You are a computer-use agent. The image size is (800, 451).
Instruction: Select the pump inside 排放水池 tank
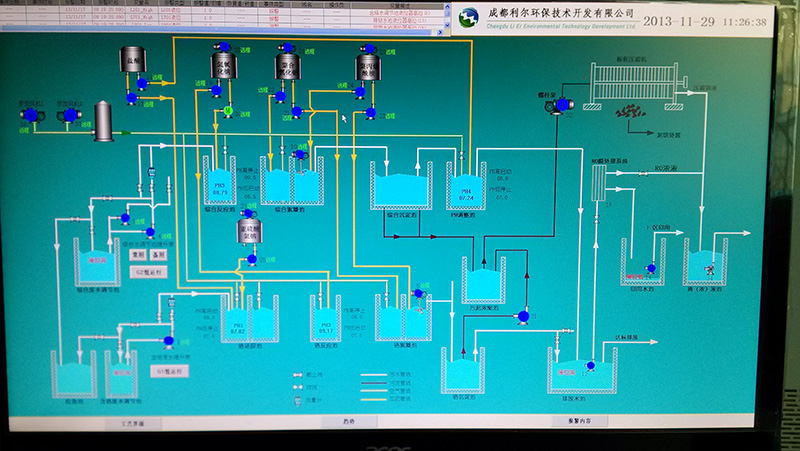[591, 366]
